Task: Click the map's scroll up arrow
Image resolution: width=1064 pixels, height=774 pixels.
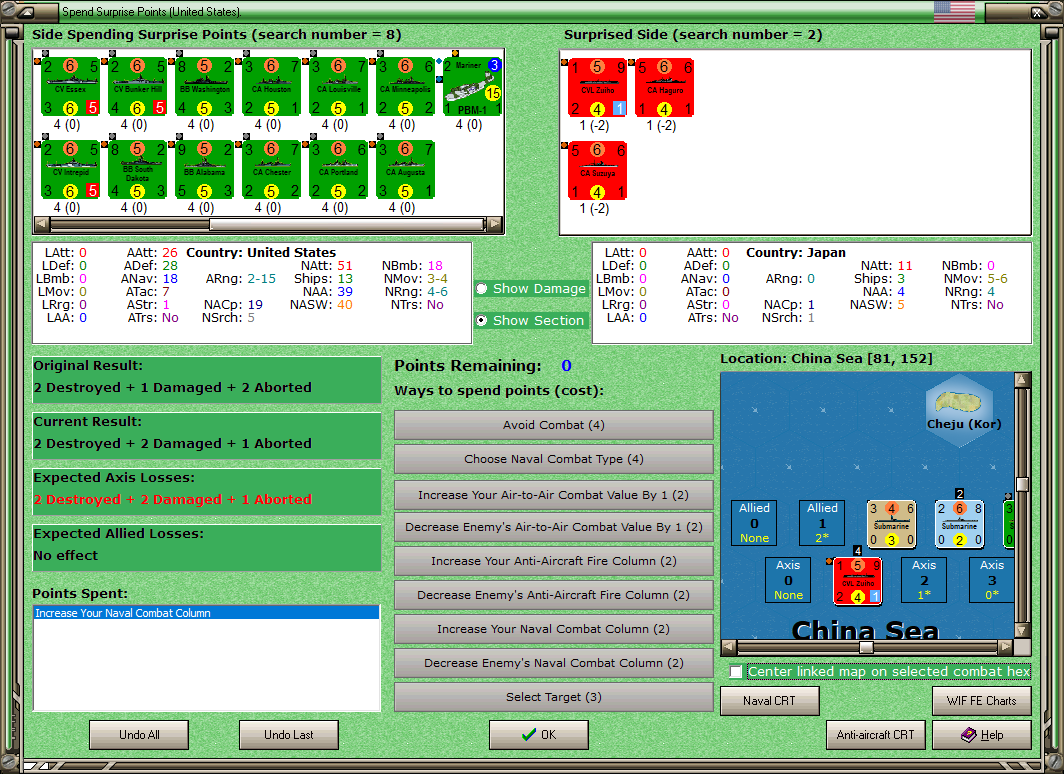Action: point(1023,380)
